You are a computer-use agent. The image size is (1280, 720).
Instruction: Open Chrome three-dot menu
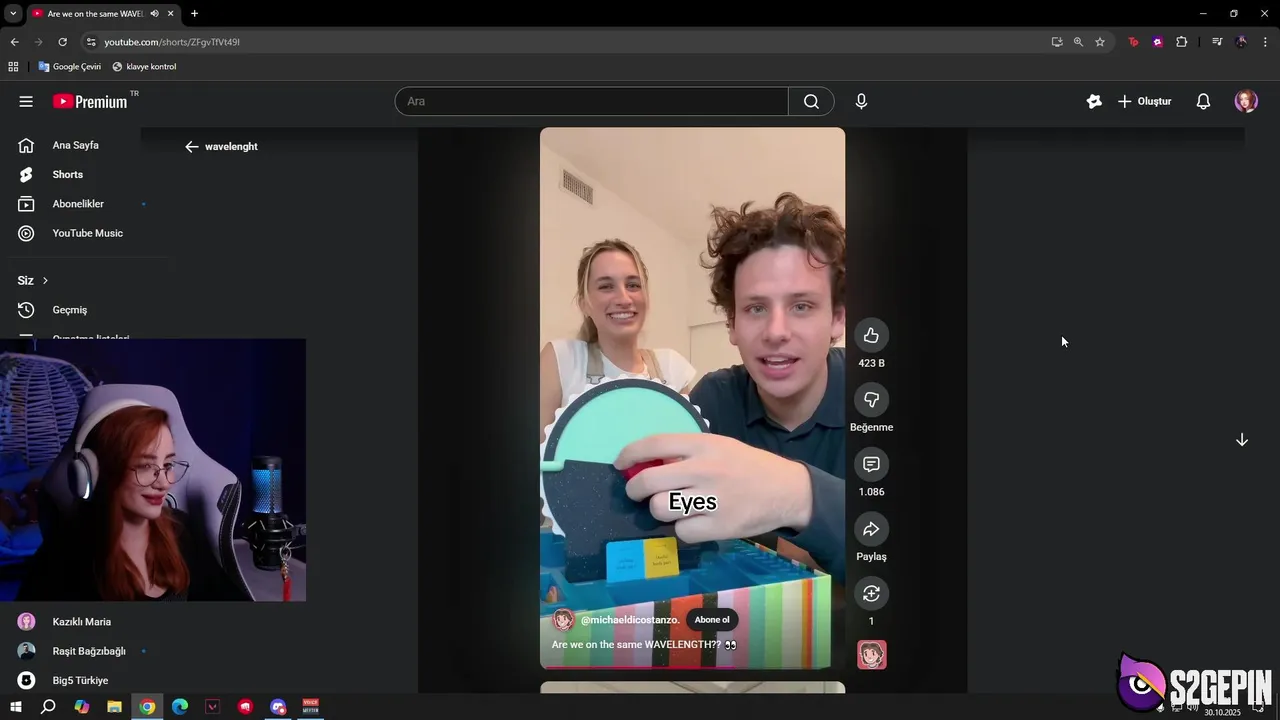point(1266,42)
